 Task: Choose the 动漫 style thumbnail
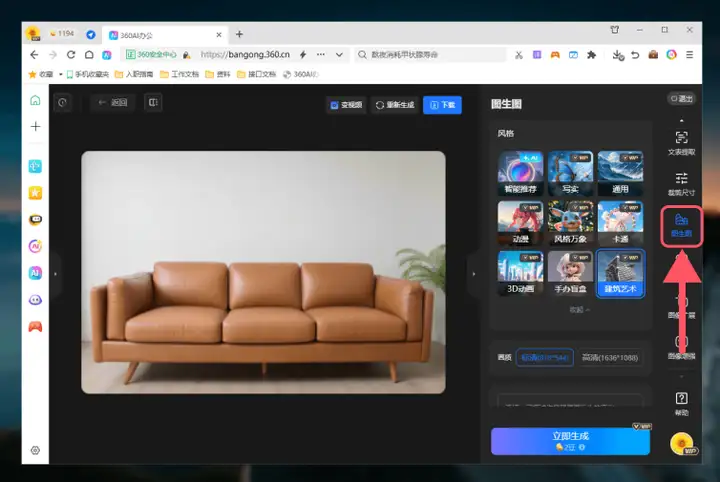[520, 223]
